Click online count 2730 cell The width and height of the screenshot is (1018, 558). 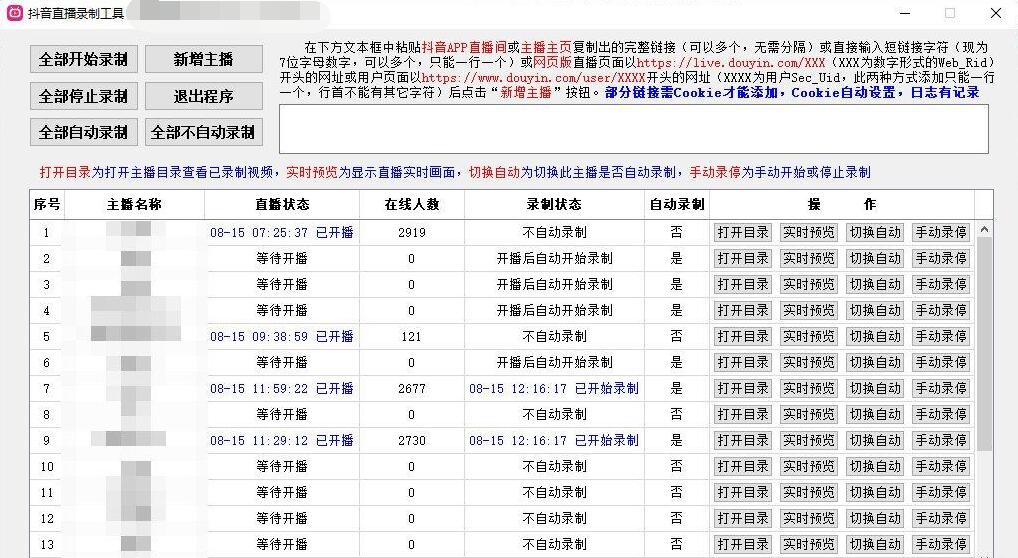tap(412, 440)
